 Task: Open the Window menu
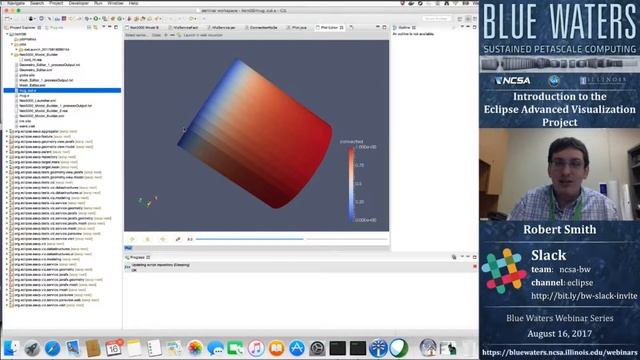point(116,3)
